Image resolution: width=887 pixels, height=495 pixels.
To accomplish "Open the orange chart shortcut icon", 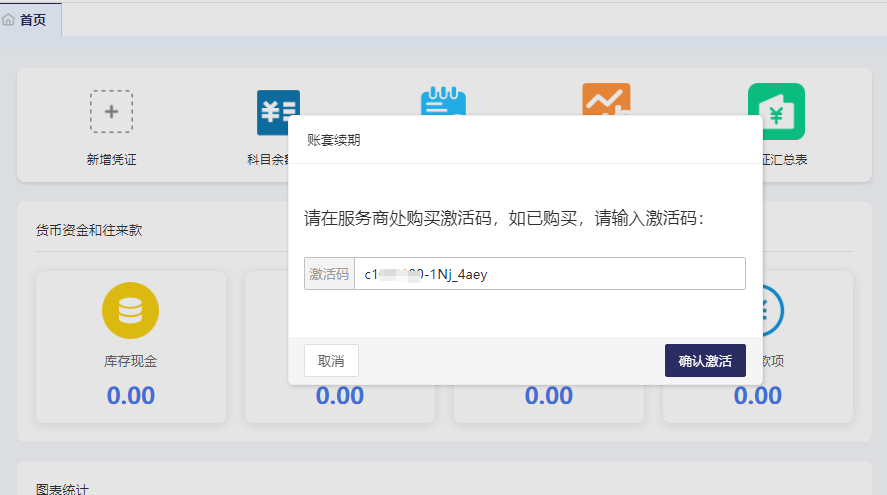I will pyautogui.click(x=606, y=99).
